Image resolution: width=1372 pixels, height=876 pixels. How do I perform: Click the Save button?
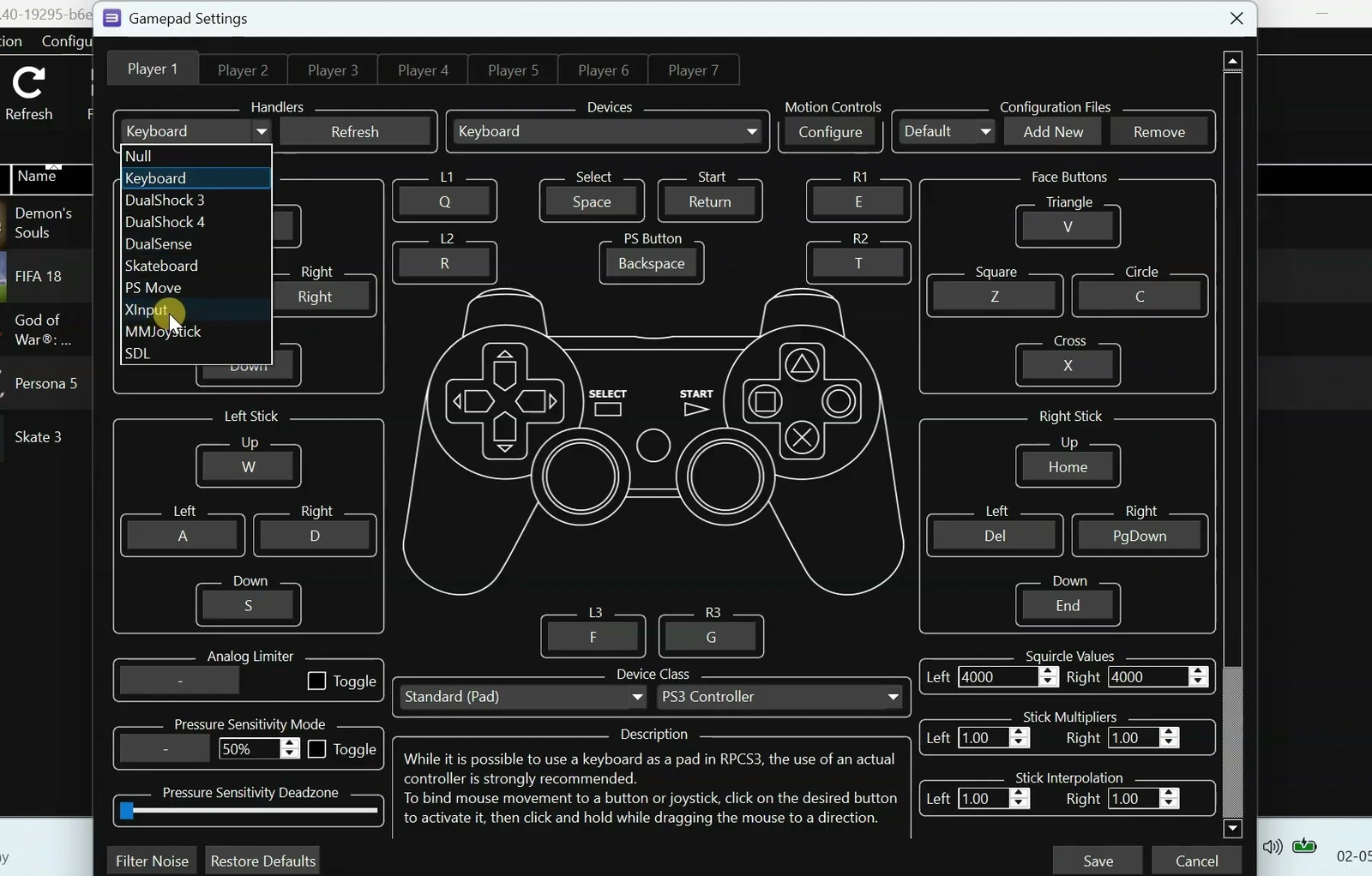[1098, 861]
